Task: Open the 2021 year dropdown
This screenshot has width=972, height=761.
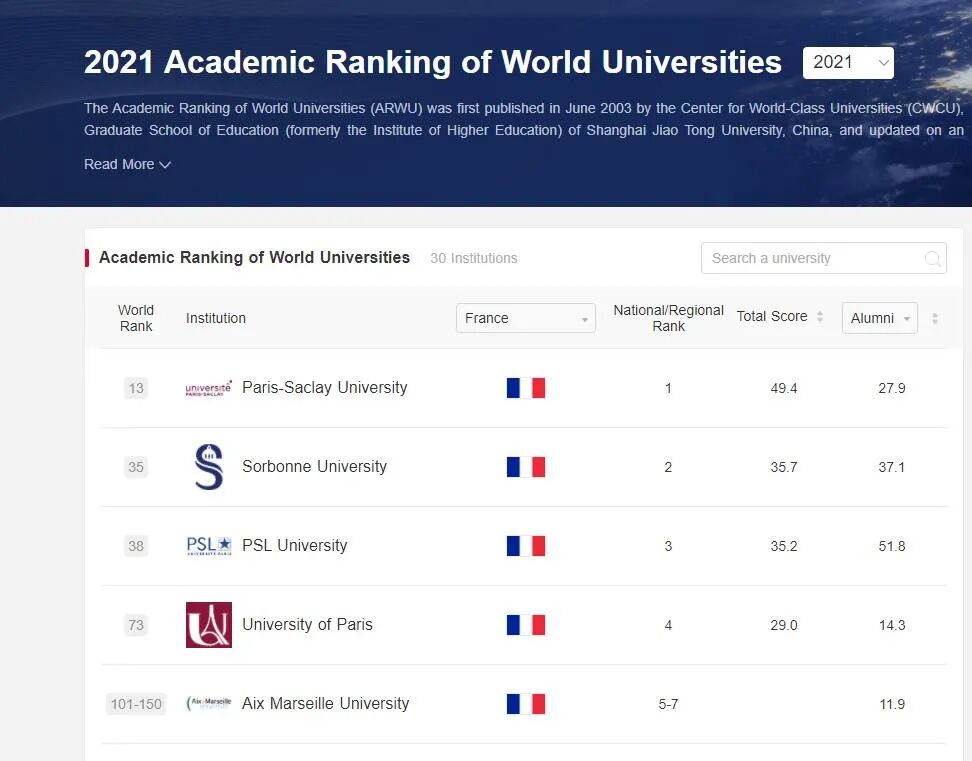Action: click(848, 63)
